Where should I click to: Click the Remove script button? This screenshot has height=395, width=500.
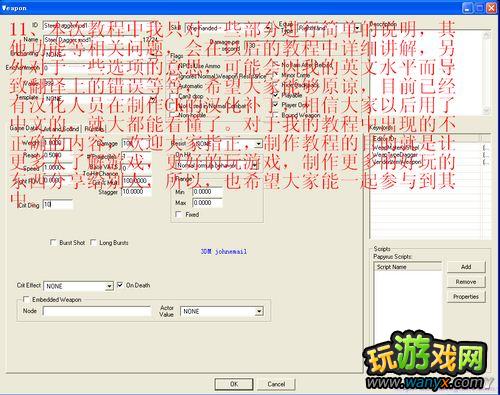[466, 282]
